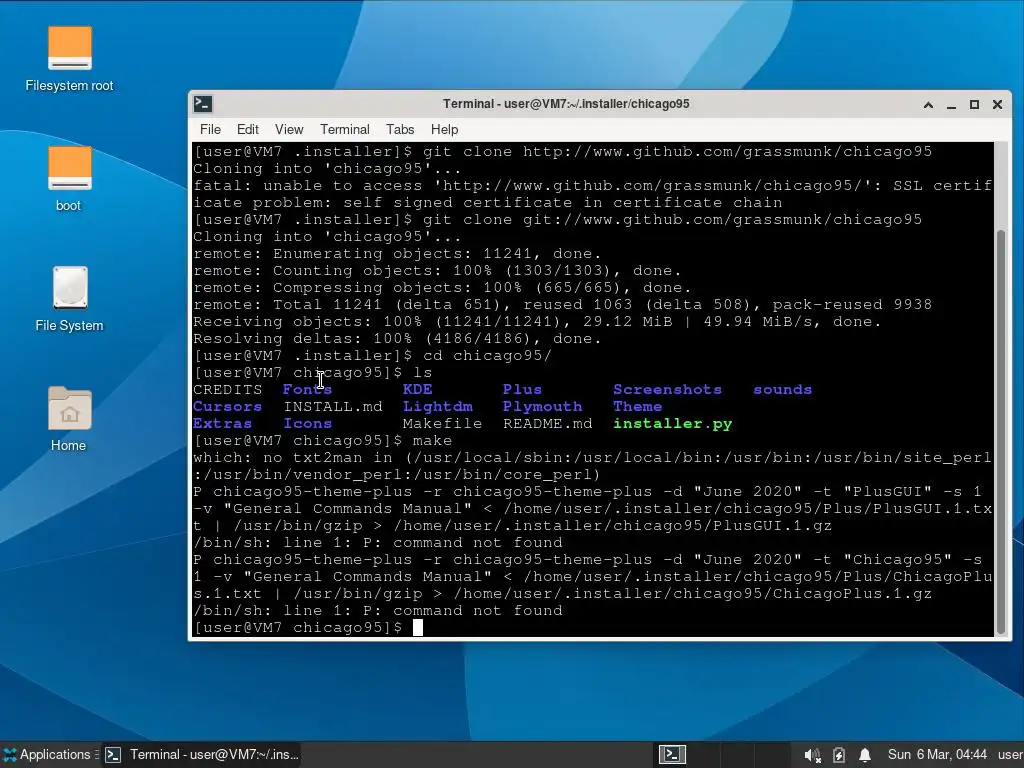Open the clock showing Sun 6 Mar, 04:44

point(937,754)
